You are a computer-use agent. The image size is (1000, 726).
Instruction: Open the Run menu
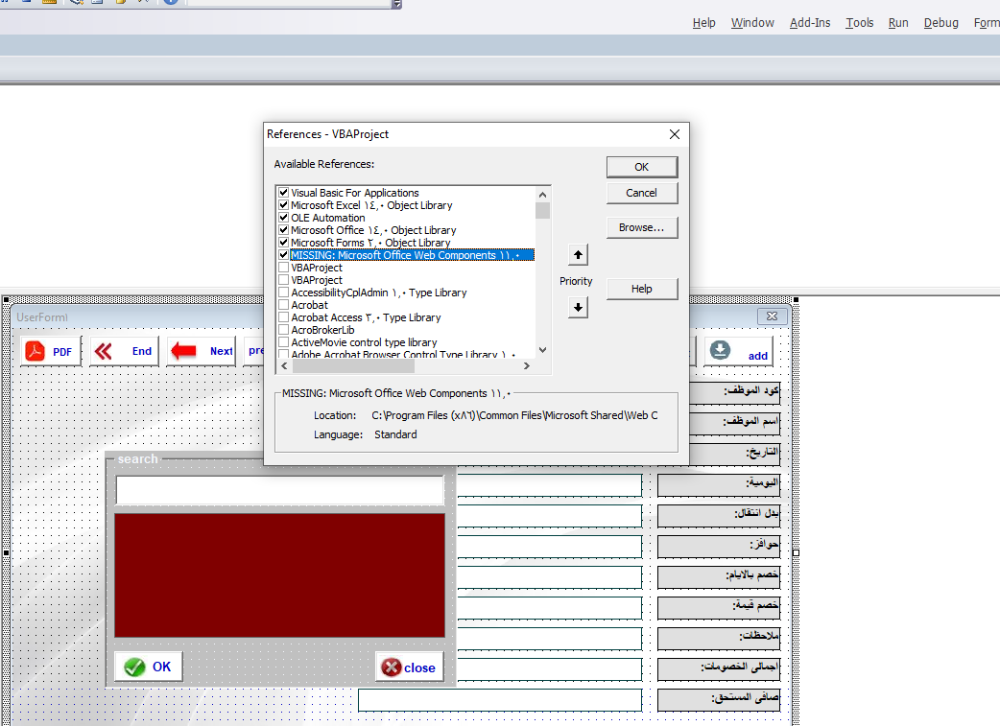point(898,23)
